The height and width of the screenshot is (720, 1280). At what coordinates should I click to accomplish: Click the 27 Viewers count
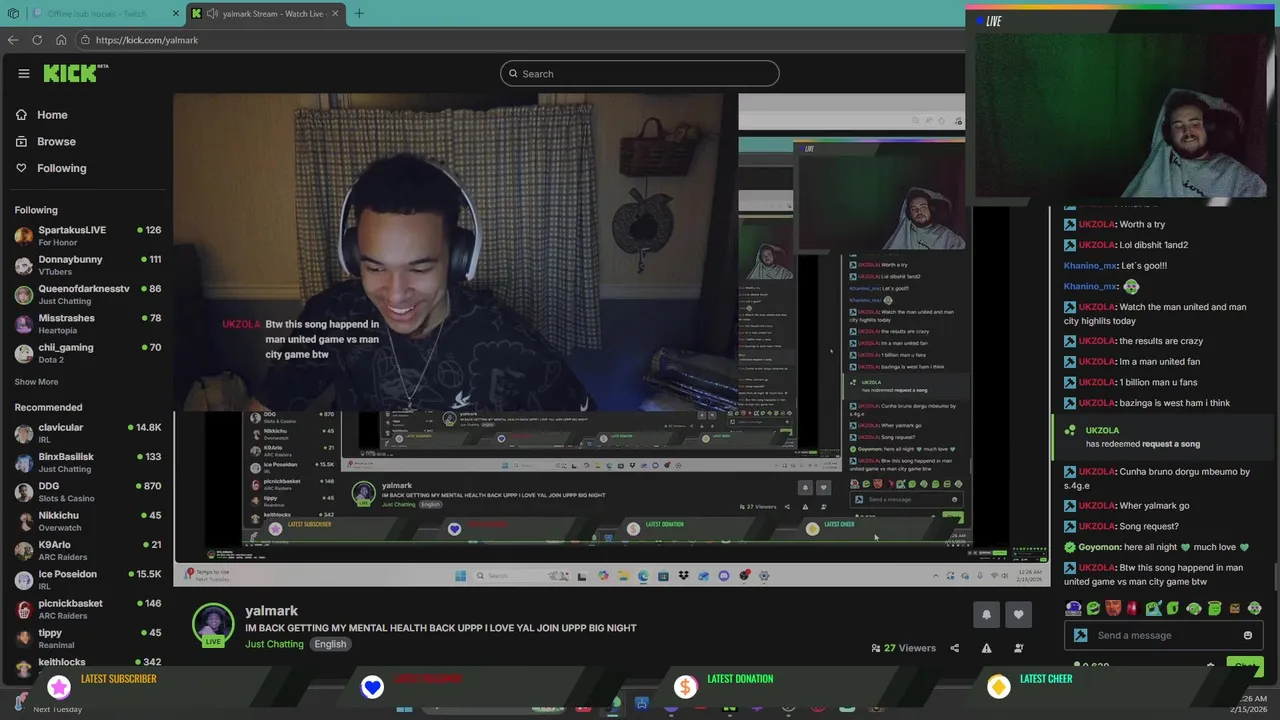[903, 648]
